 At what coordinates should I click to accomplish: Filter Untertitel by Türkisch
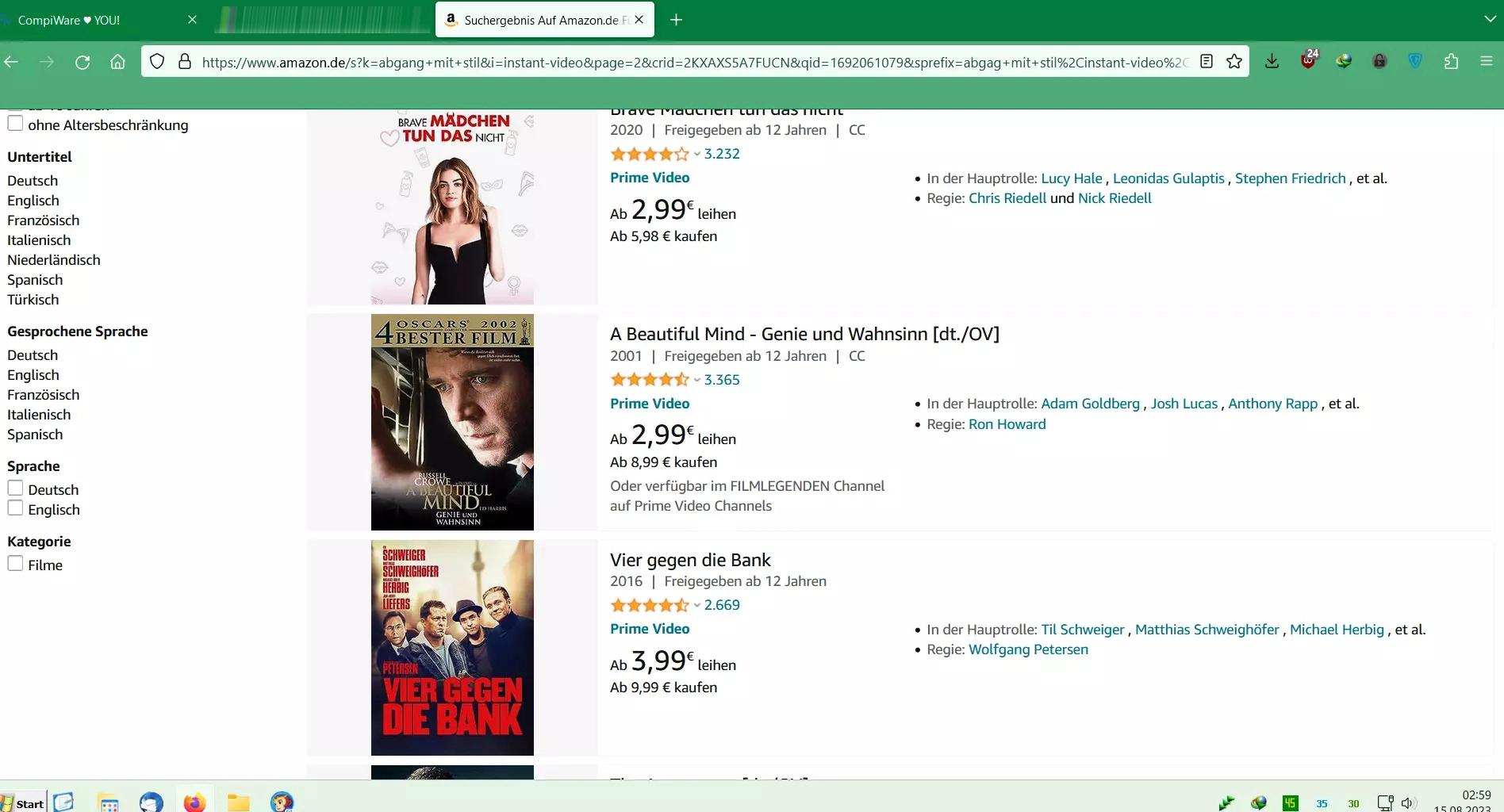[x=33, y=300]
